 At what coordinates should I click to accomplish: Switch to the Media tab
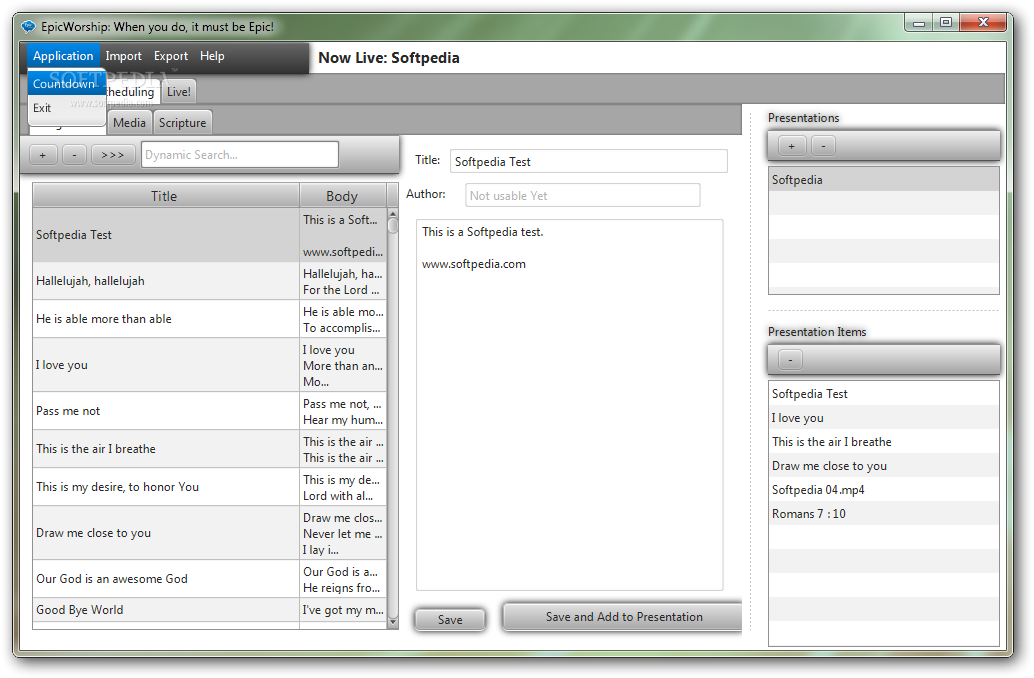(x=129, y=123)
